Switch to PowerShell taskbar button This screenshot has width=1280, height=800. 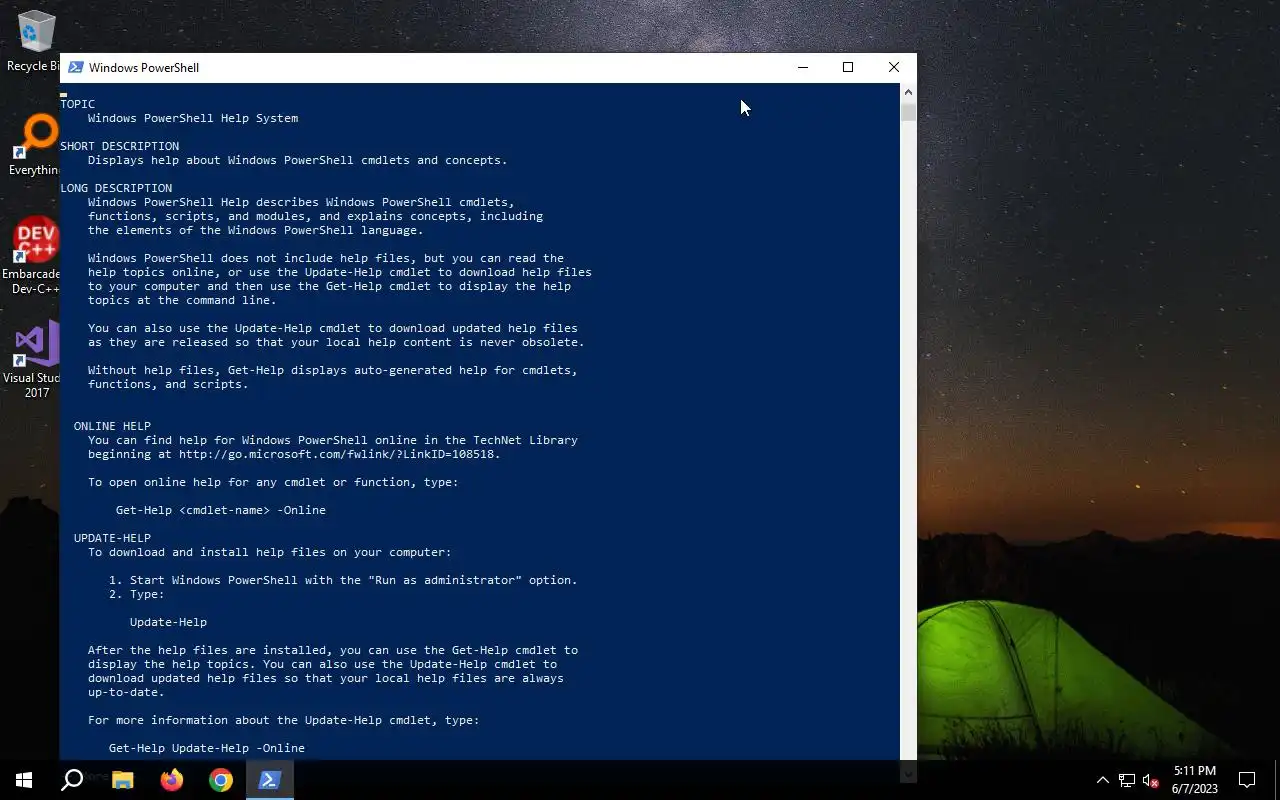[x=269, y=780]
